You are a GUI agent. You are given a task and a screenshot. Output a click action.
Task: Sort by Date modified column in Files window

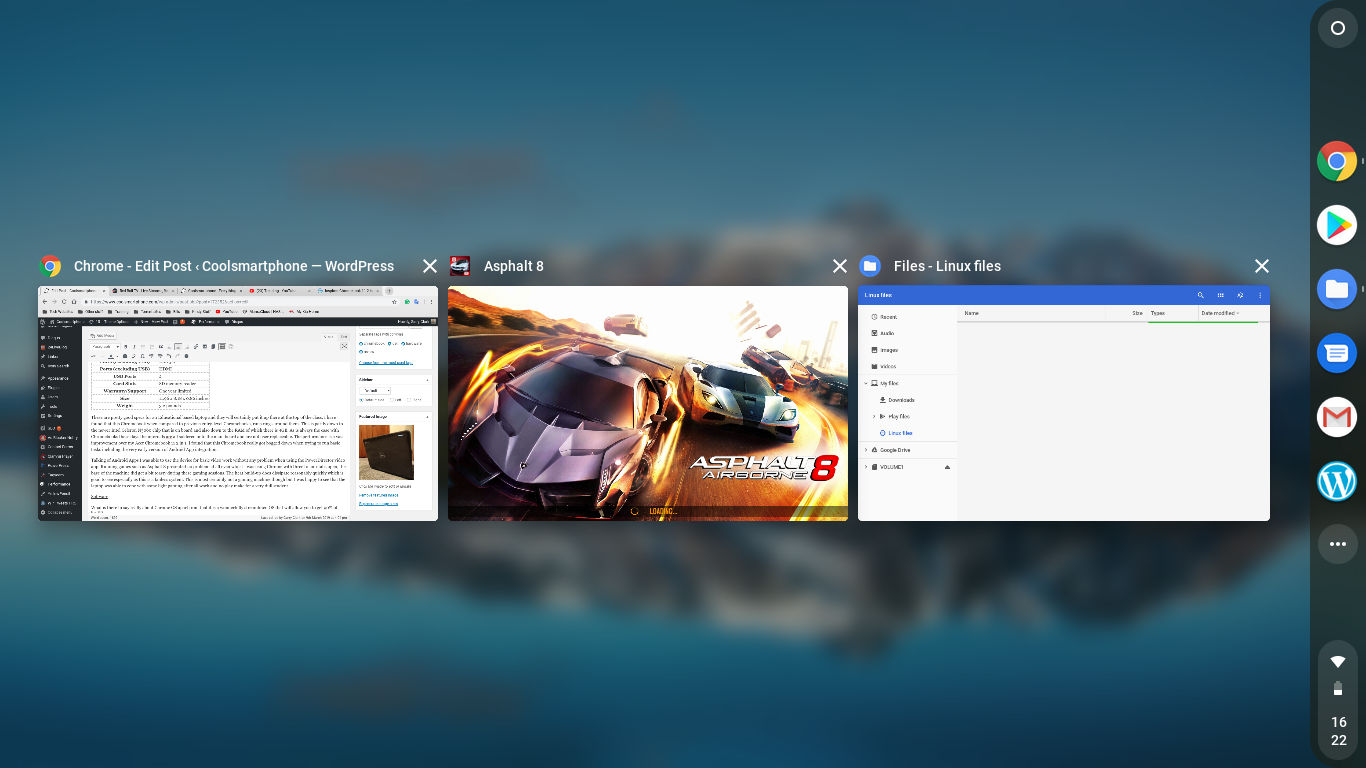(1220, 314)
